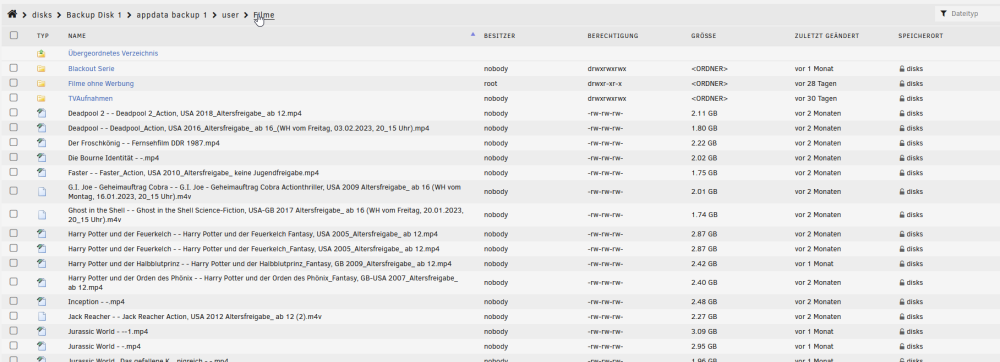Open Filme breadcrumb link
The image size is (1000, 362).
click(264, 15)
